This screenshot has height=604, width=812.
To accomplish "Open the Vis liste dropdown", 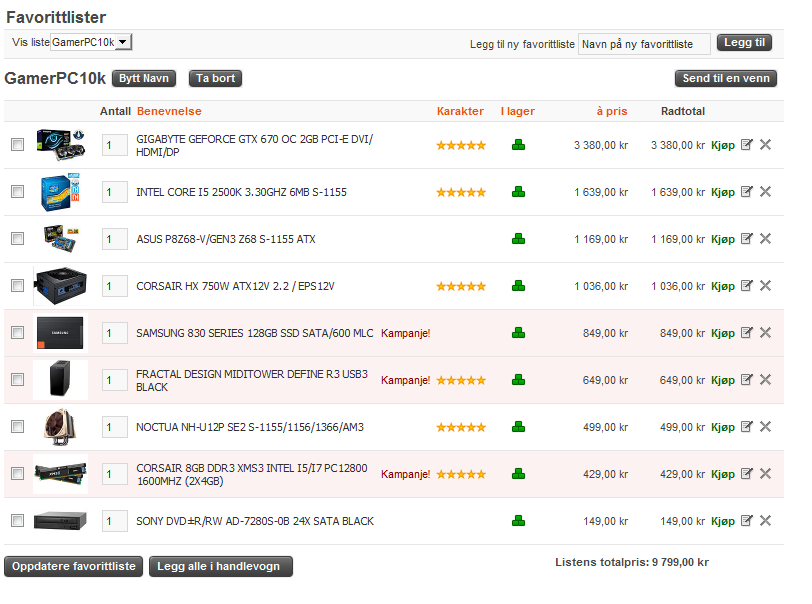I will 91,42.
